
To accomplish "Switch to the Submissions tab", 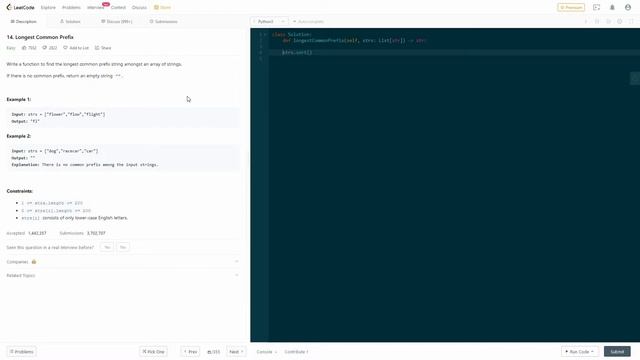I will (163, 21).
